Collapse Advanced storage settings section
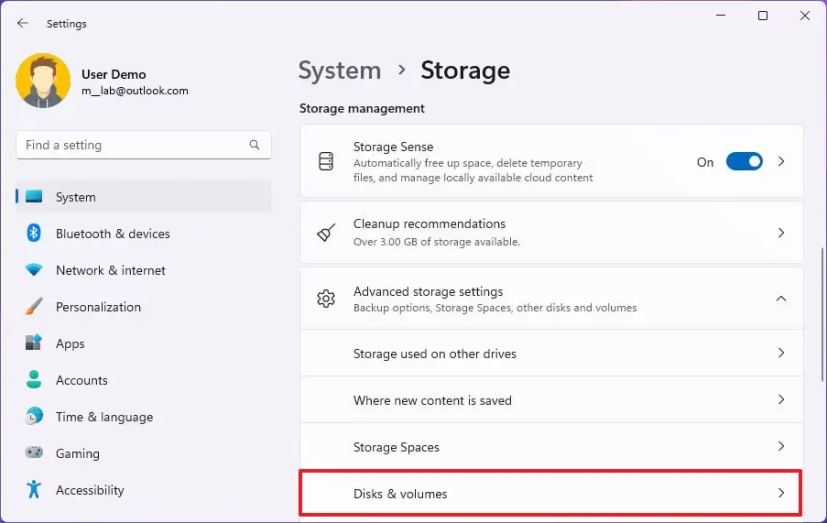 [x=781, y=298]
